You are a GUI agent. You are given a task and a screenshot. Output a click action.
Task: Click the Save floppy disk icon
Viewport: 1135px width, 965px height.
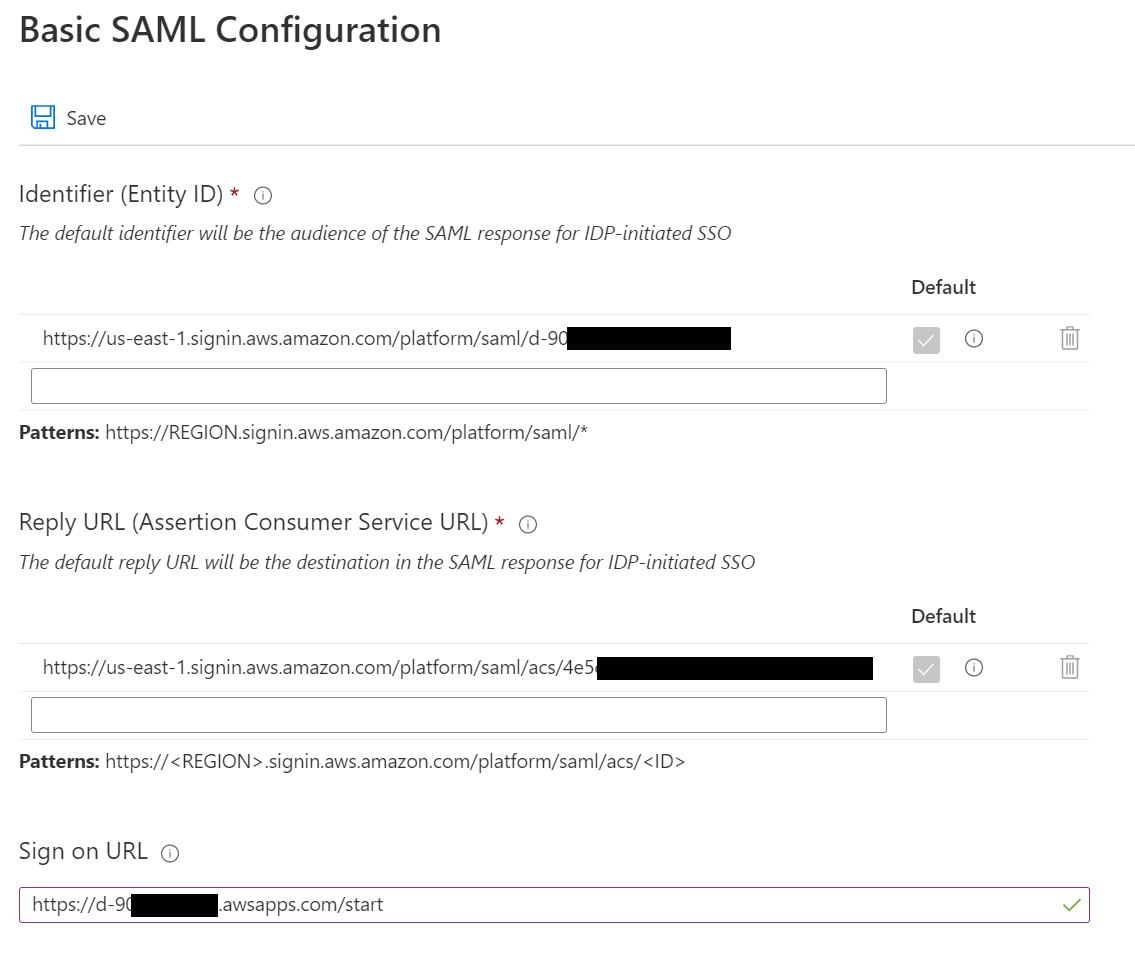(x=43, y=118)
